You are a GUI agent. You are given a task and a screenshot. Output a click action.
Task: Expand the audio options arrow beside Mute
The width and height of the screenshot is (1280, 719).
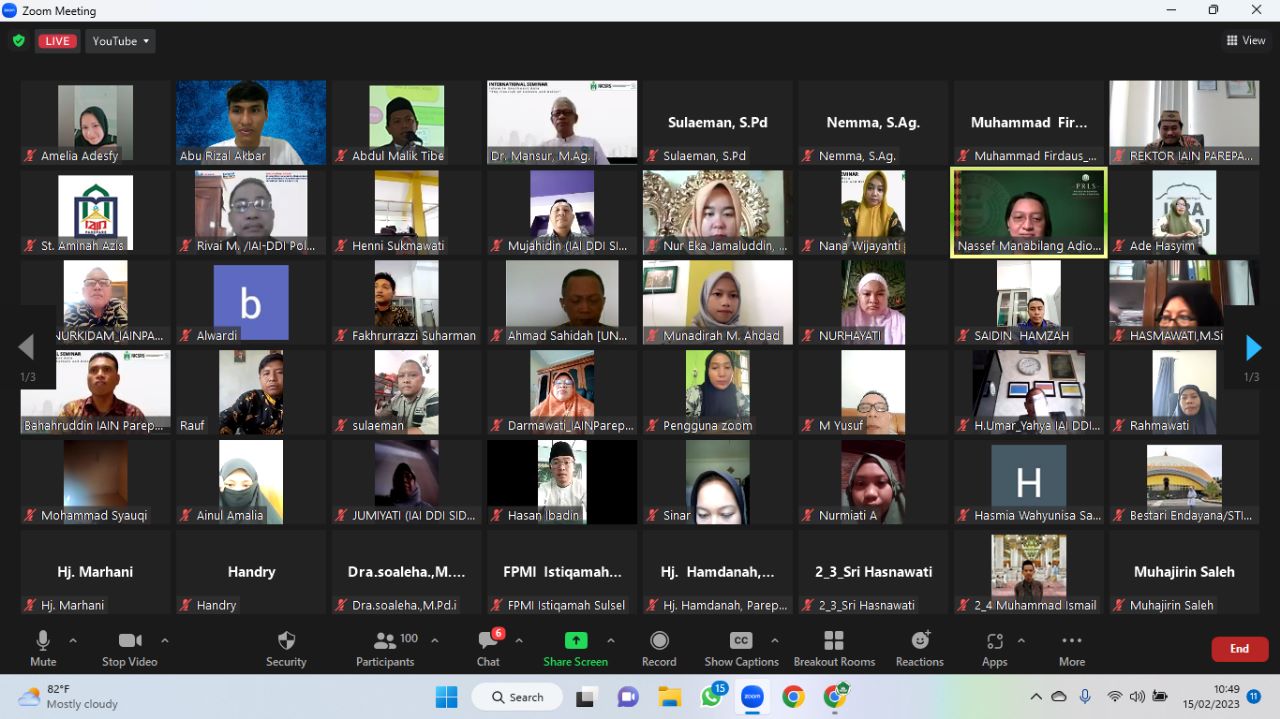[x=73, y=640]
